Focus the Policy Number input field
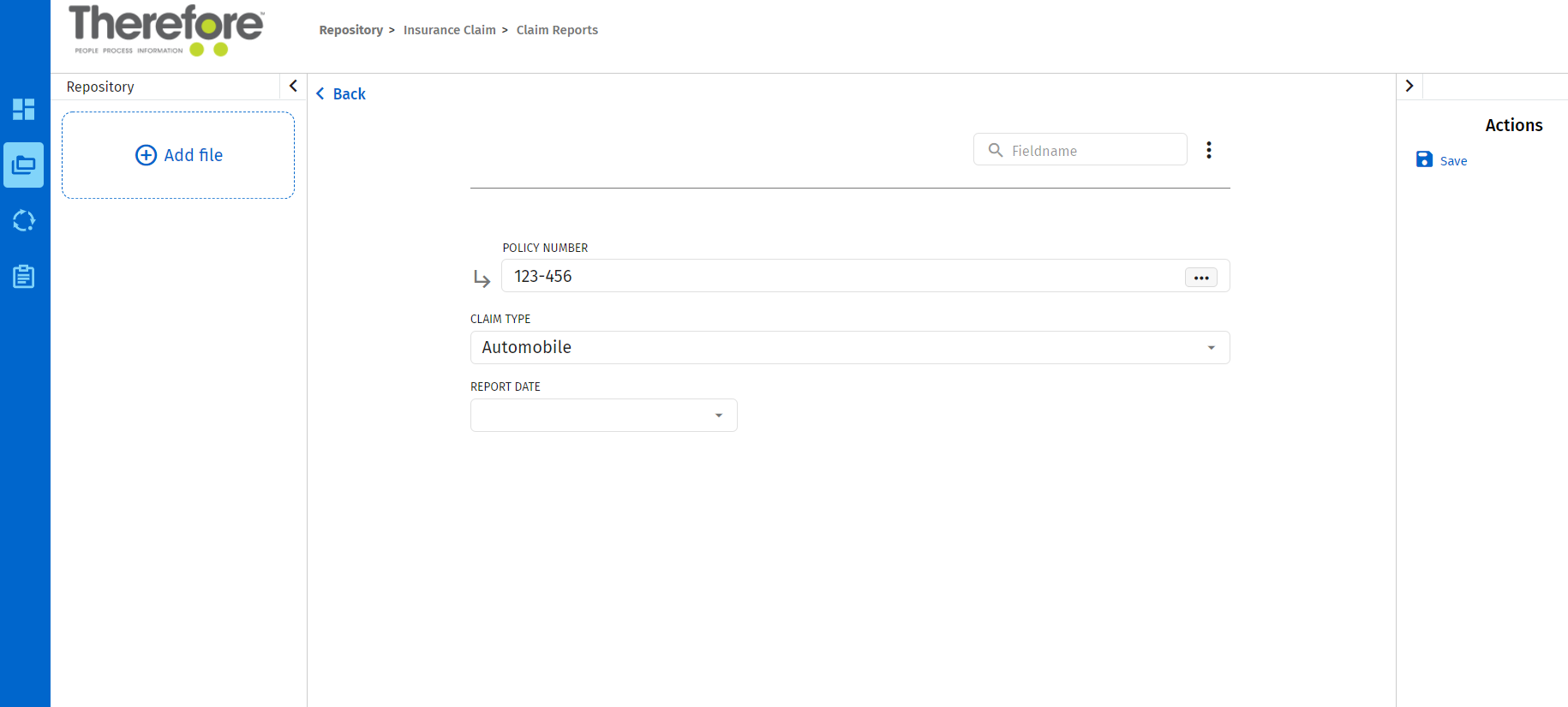 click(840, 276)
